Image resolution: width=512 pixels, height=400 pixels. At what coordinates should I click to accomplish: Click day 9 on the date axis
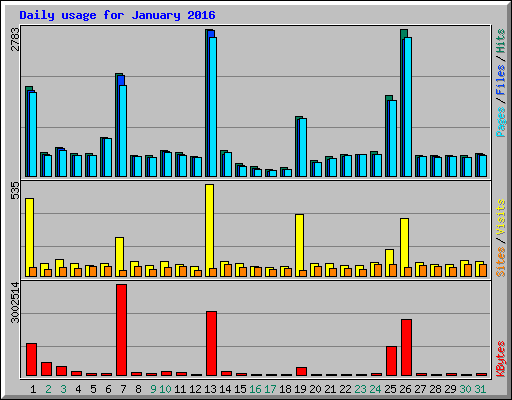coord(153,389)
